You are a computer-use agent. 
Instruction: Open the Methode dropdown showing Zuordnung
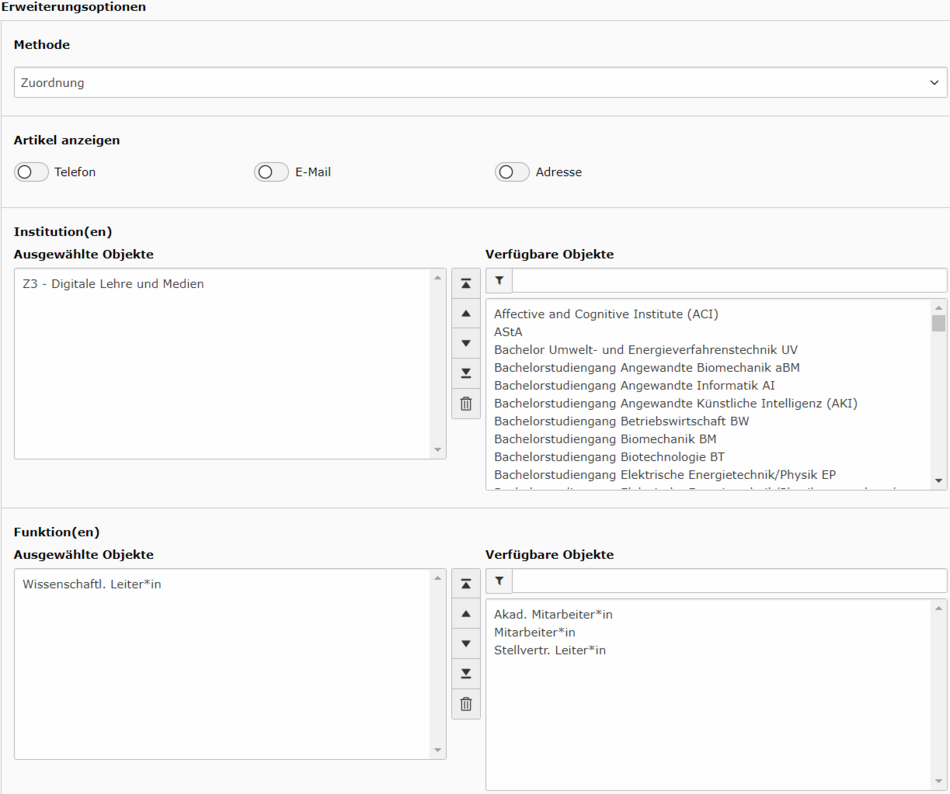tap(480, 83)
